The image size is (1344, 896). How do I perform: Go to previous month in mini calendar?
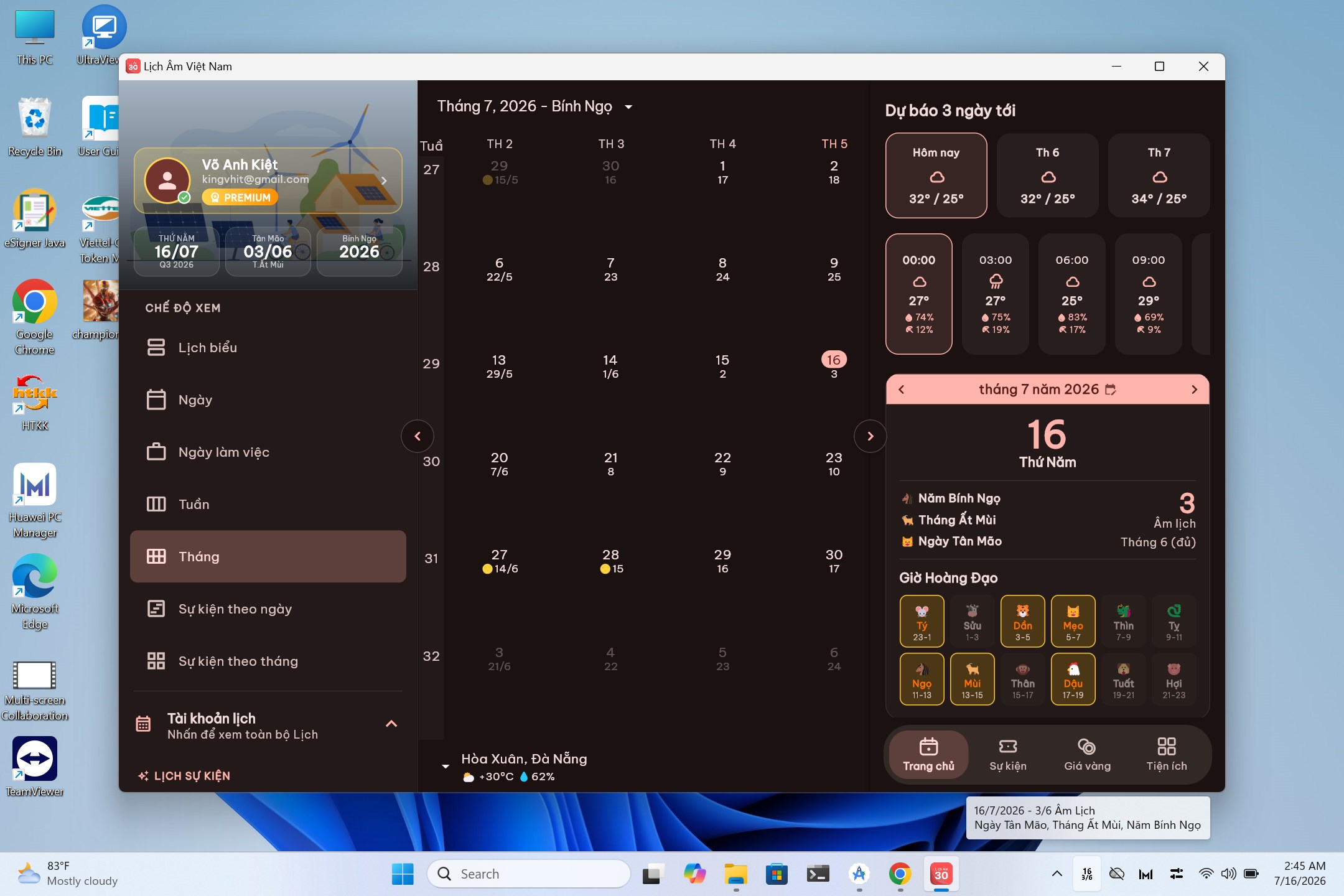902,390
